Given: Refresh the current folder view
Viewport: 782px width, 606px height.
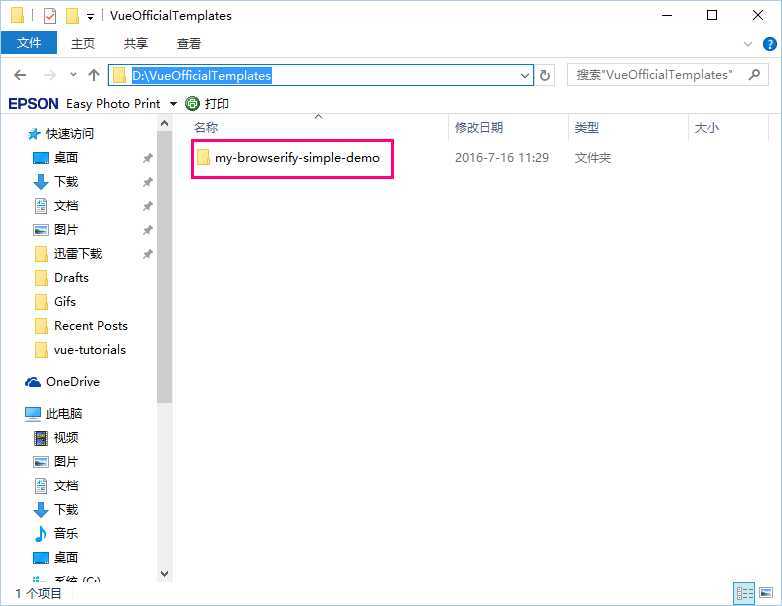Looking at the screenshot, I should pos(545,76).
